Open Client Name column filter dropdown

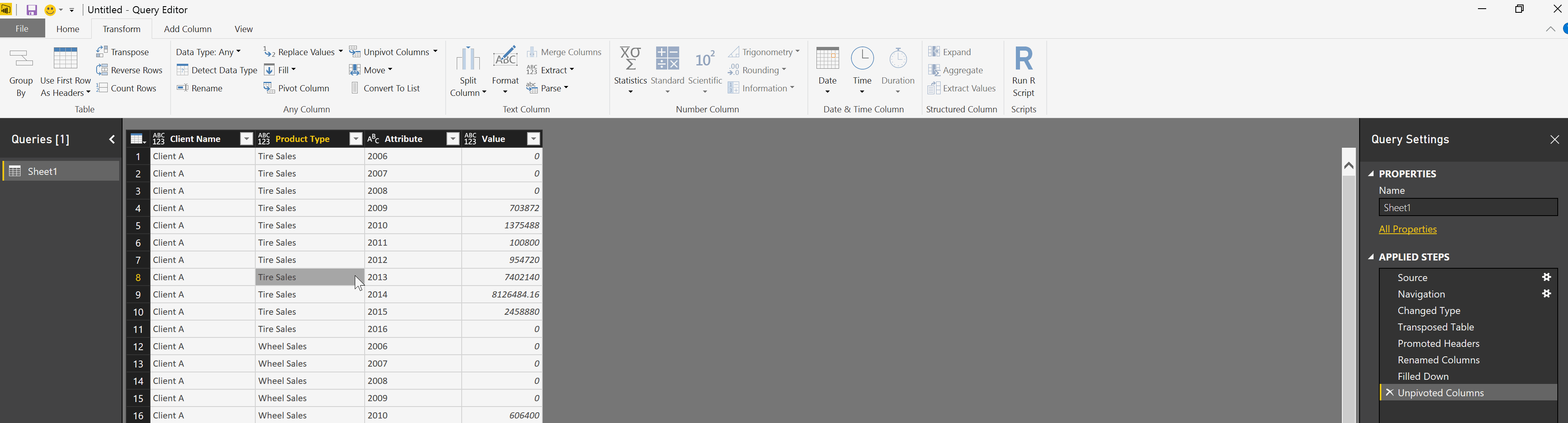tap(247, 139)
